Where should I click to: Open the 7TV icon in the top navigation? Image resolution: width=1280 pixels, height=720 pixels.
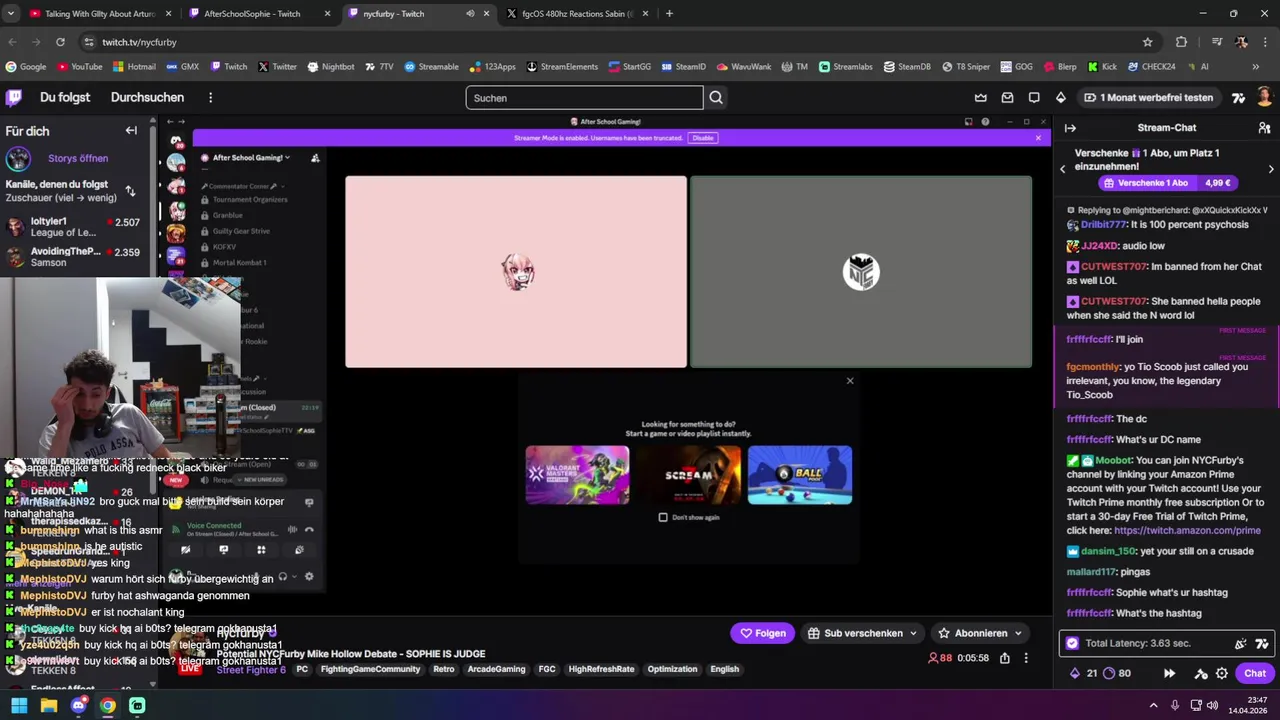[1238, 97]
